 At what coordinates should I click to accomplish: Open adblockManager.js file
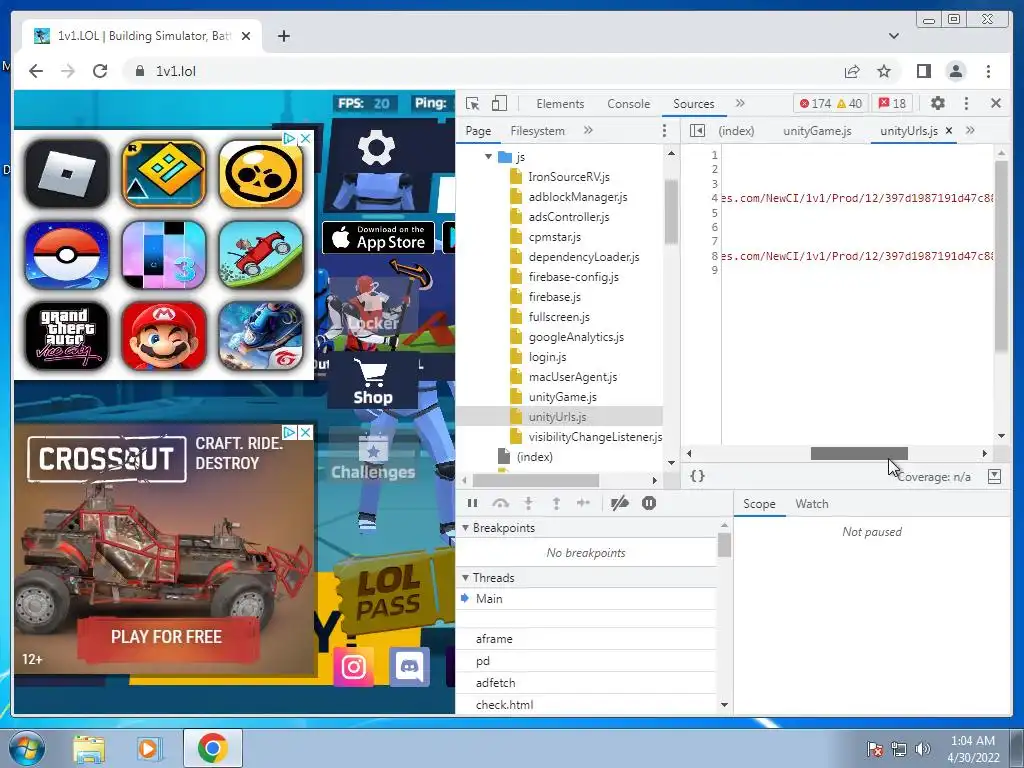tap(578, 197)
